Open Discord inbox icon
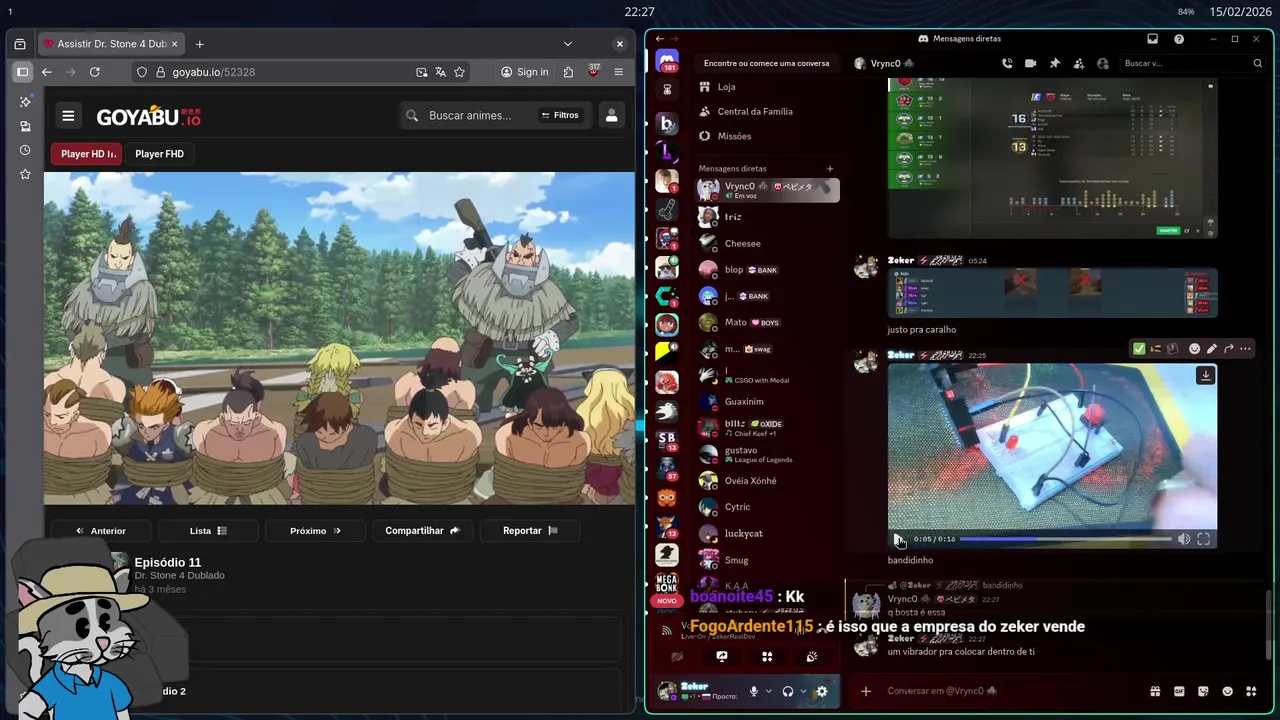The width and height of the screenshot is (1280, 720). (1152, 39)
